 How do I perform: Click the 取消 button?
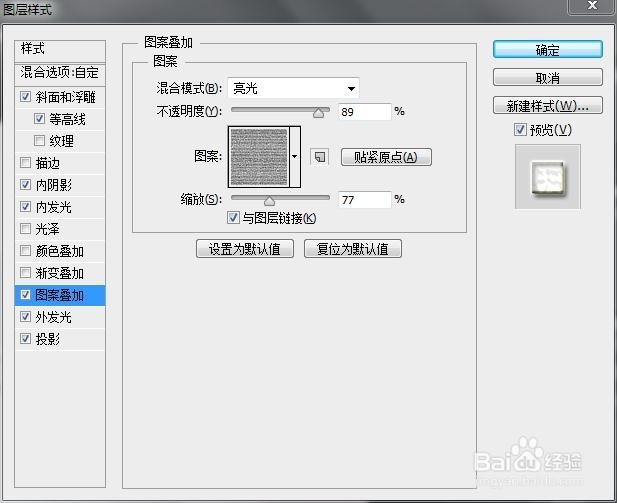[547, 78]
